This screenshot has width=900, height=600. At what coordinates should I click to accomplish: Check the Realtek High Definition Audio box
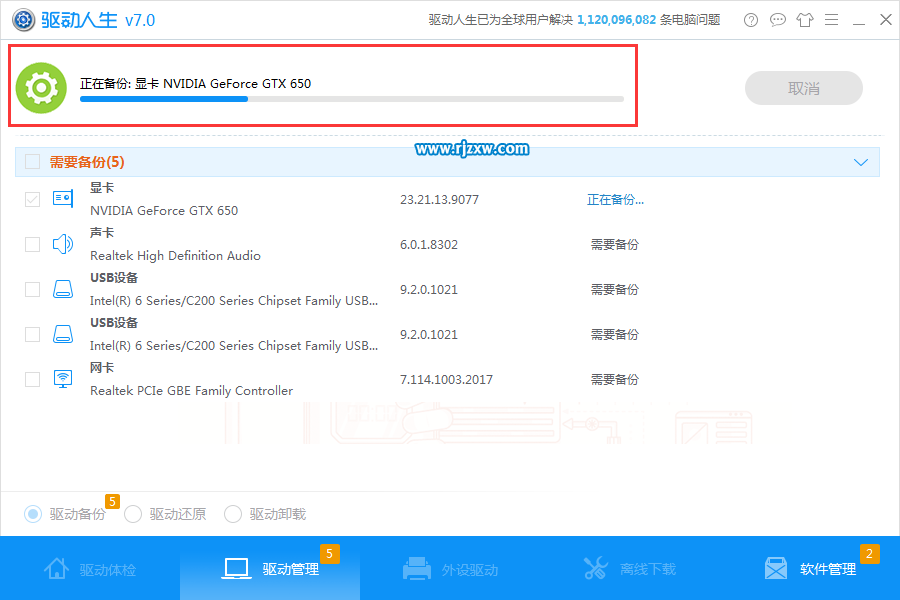pyautogui.click(x=33, y=245)
